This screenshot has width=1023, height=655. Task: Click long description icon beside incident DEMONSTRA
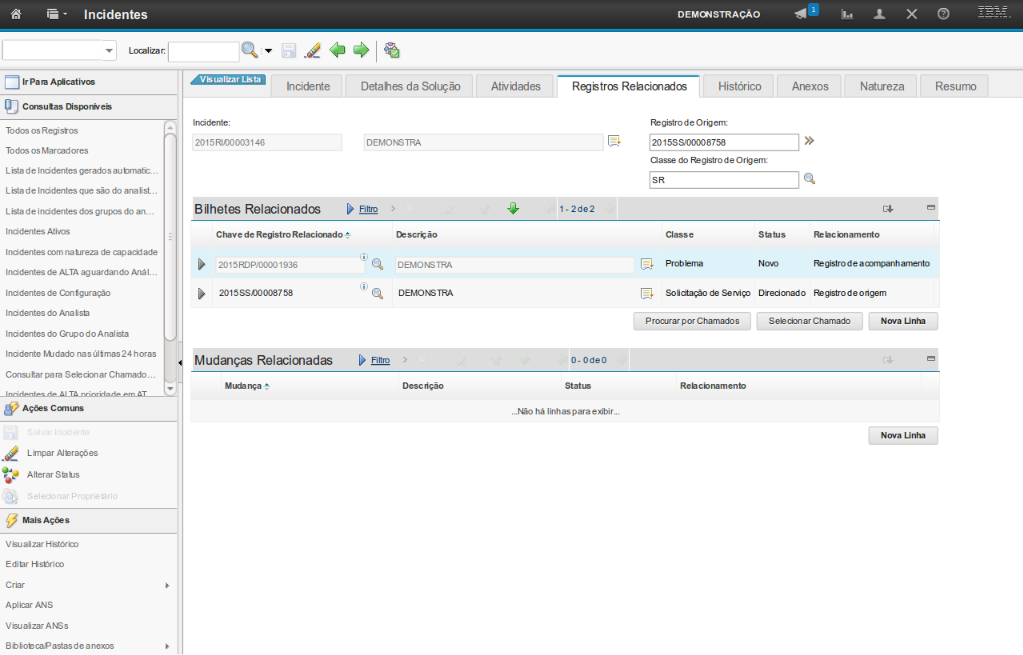pos(614,142)
